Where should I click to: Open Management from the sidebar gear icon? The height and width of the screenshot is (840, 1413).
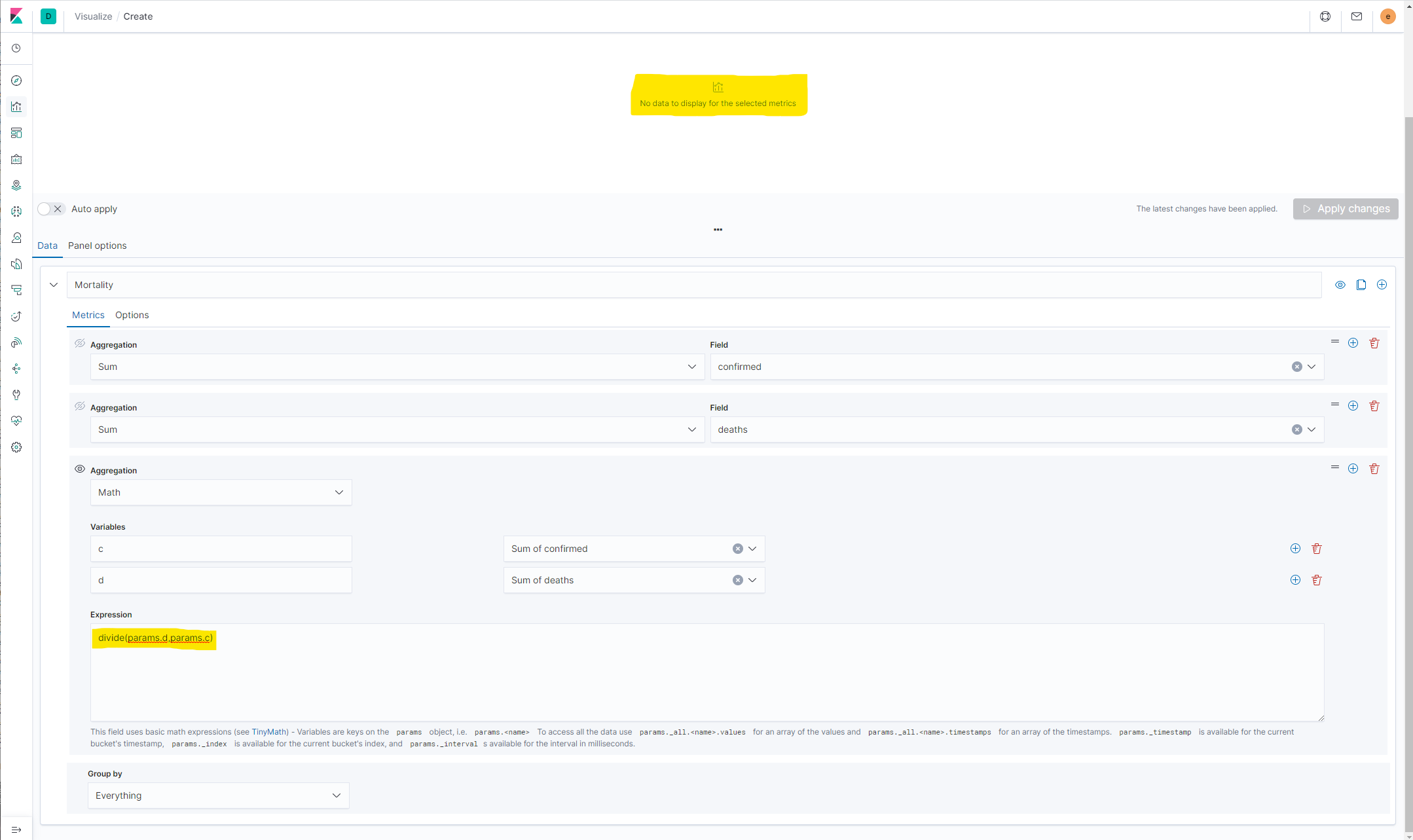(x=16, y=447)
